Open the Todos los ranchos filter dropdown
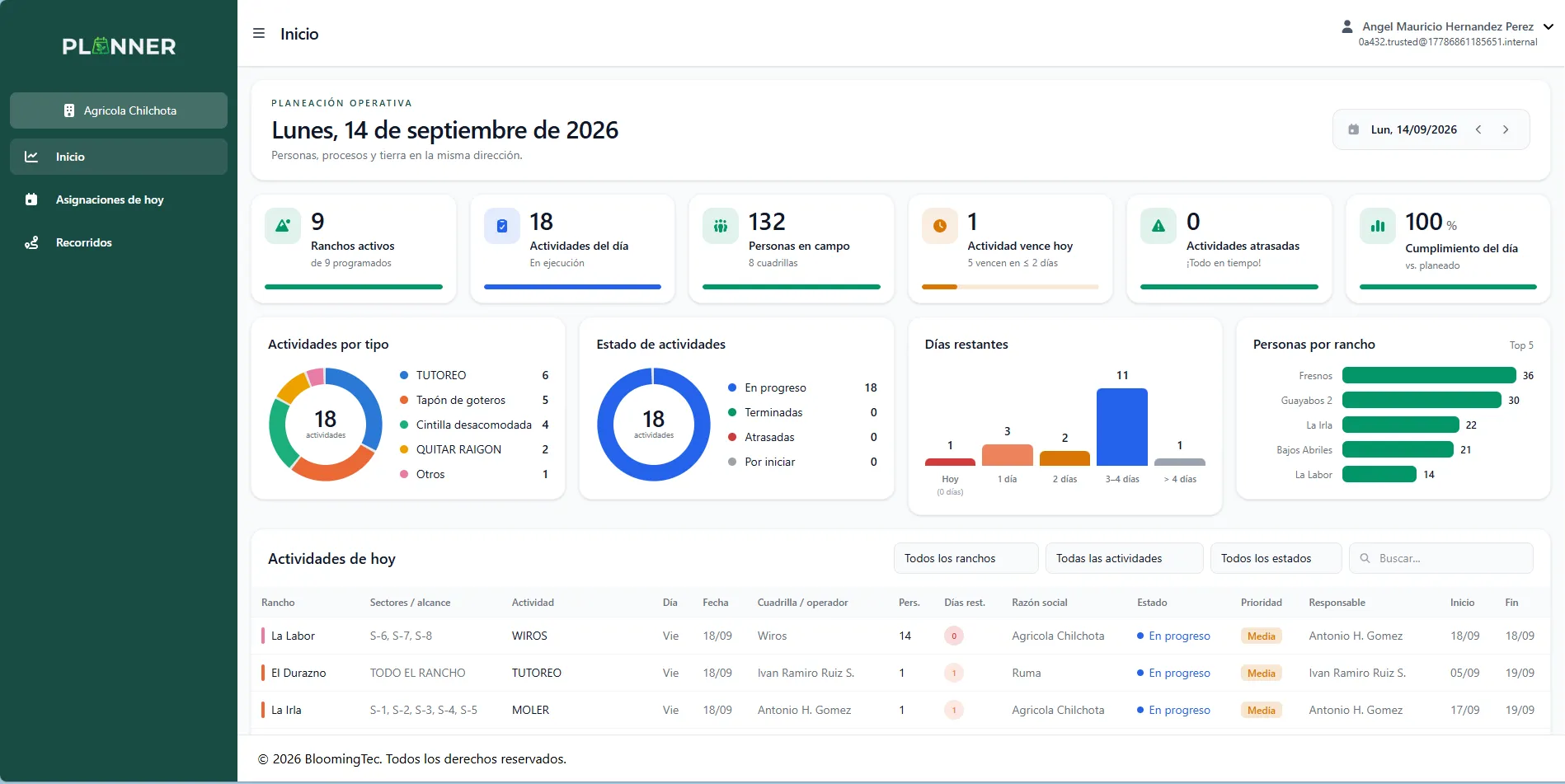1565x784 pixels. (966, 558)
